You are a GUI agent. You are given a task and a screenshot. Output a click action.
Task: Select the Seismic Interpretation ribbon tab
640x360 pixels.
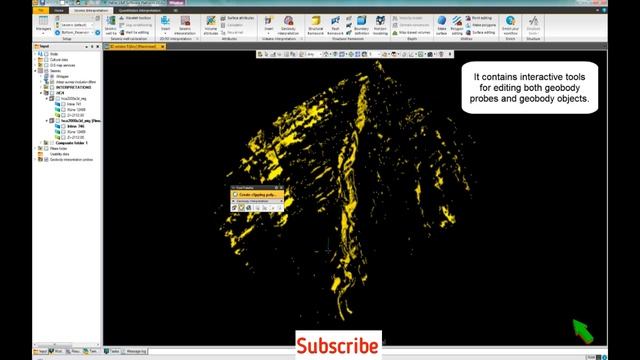[x=91, y=10]
